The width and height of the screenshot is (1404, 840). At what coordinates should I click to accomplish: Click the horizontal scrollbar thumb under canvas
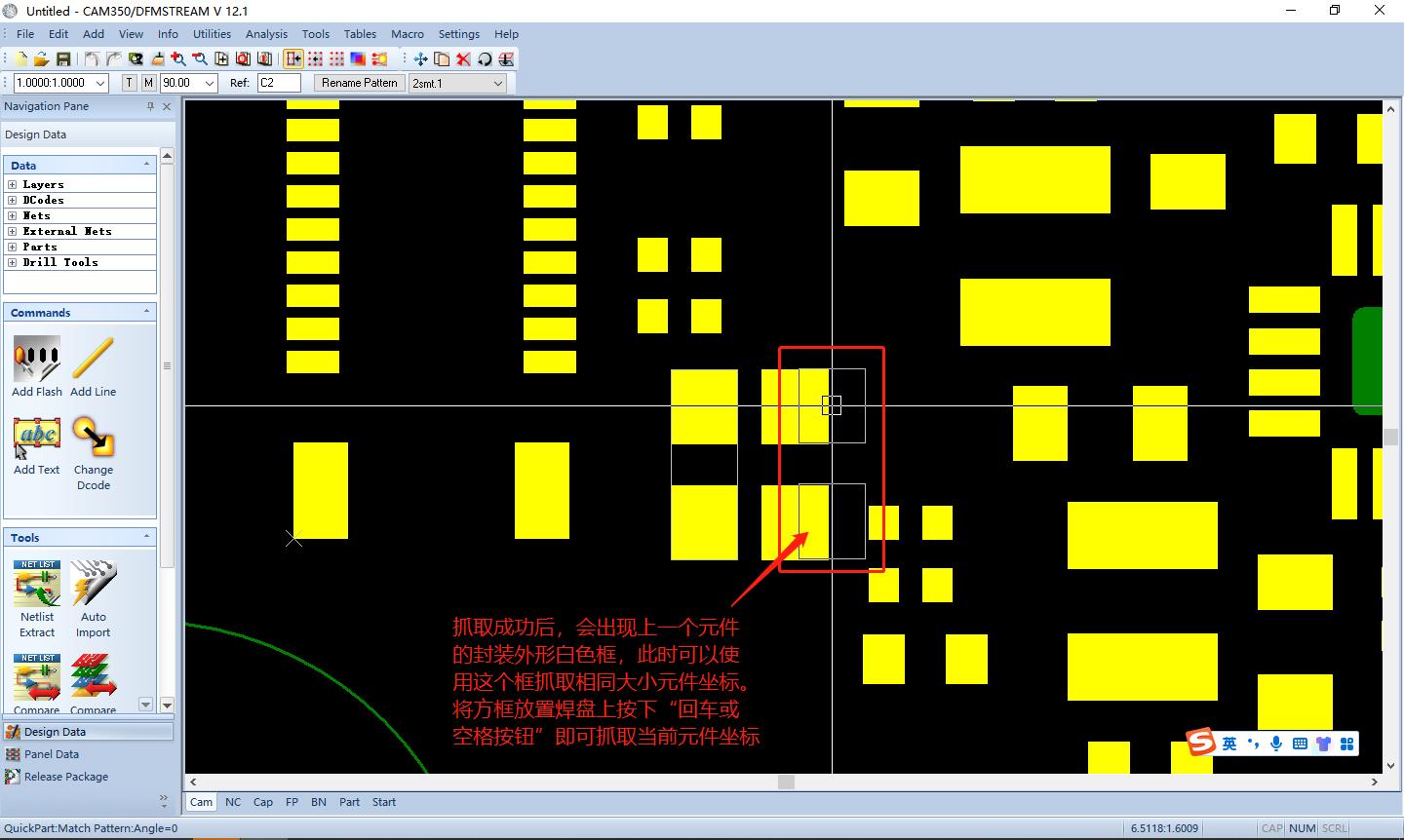(x=786, y=782)
